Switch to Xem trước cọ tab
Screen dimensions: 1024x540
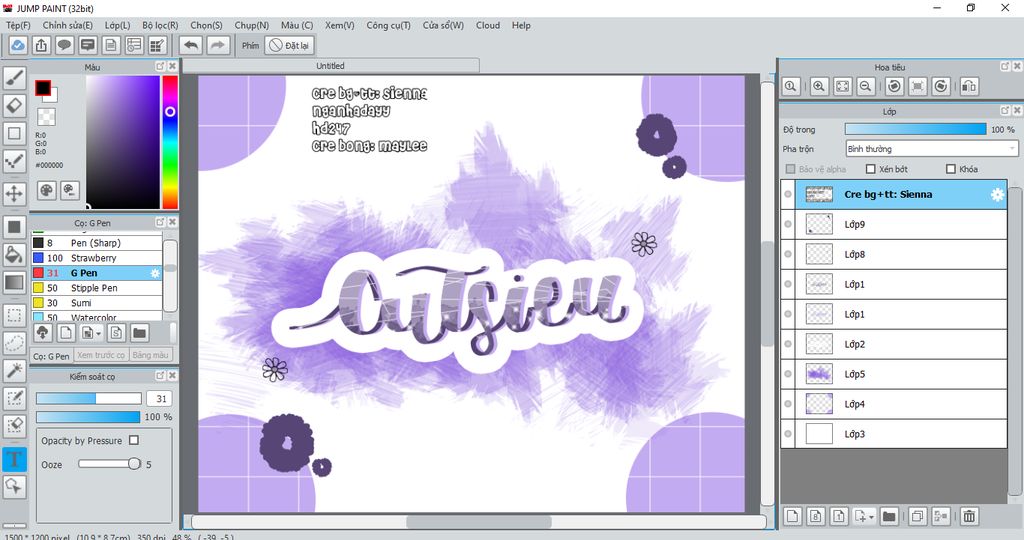(101, 355)
